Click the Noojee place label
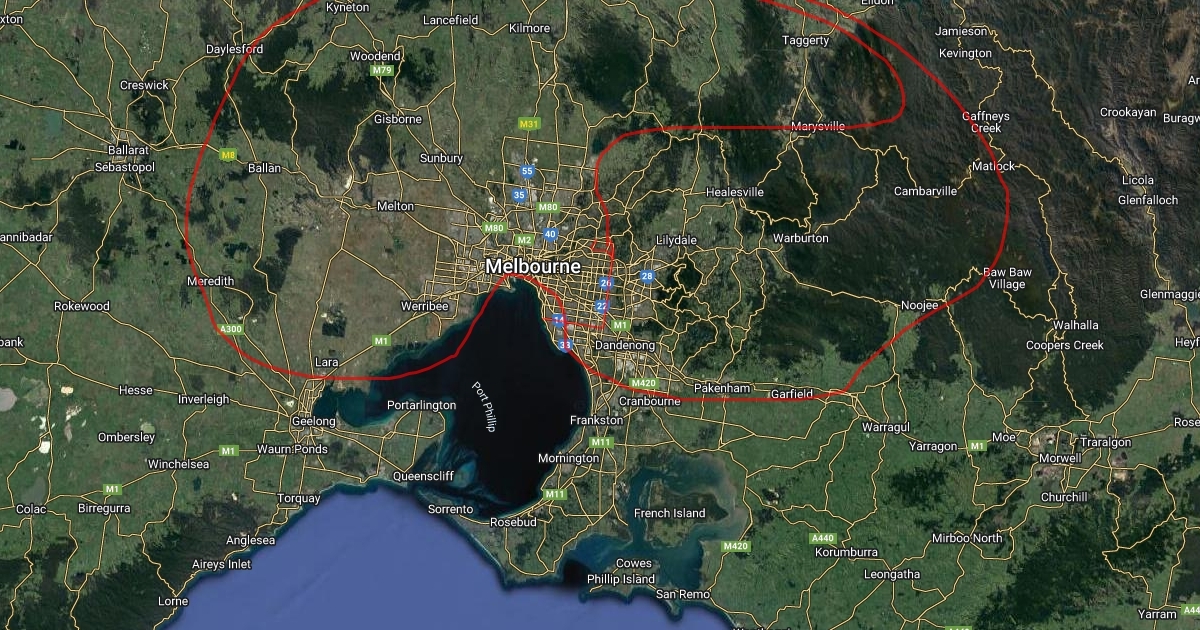 pyautogui.click(x=919, y=304)
